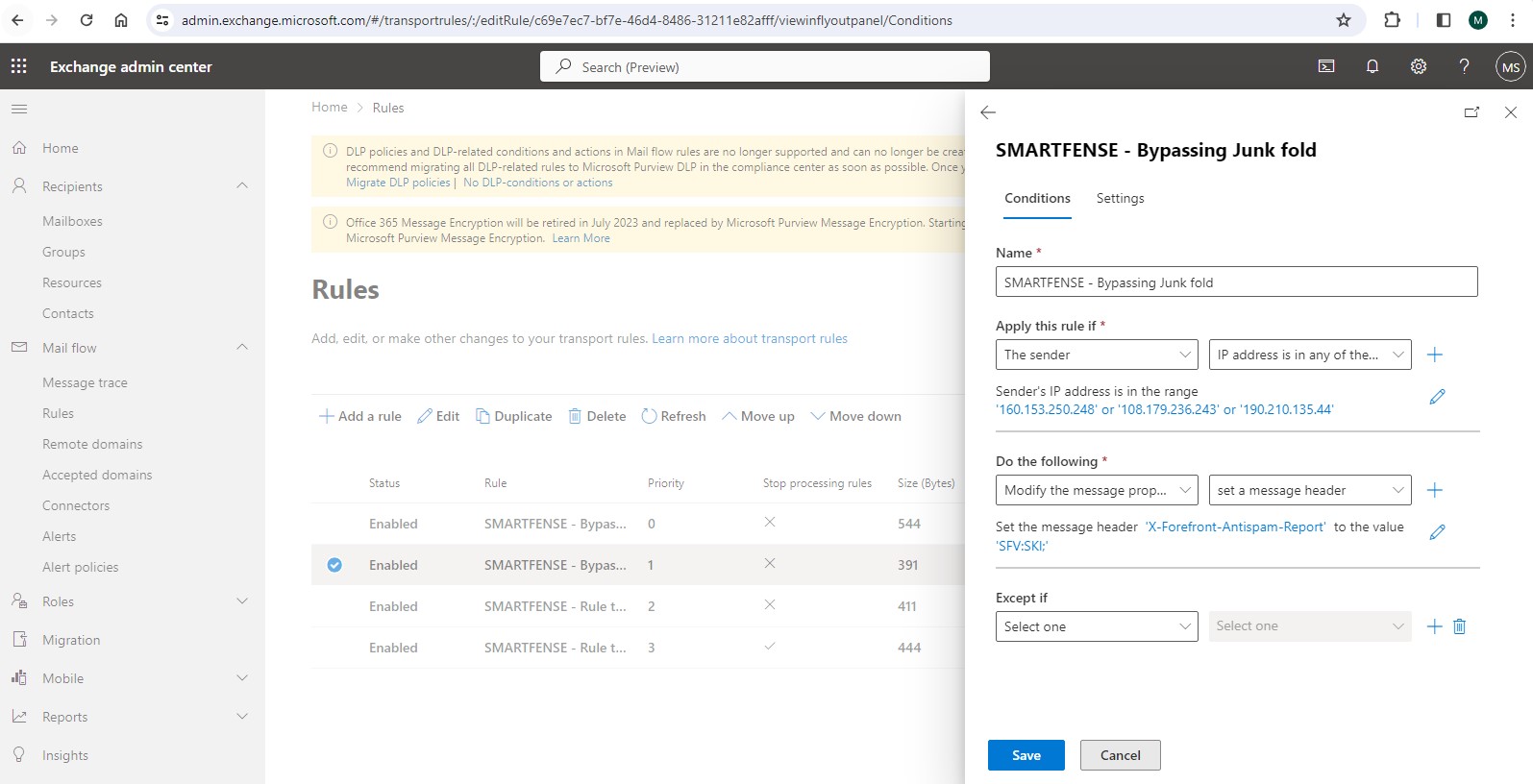This screenshot has width=1533, height=784.
Task: Open 'Modify the message prop...' dropdown
Action: coord(1097,490)
